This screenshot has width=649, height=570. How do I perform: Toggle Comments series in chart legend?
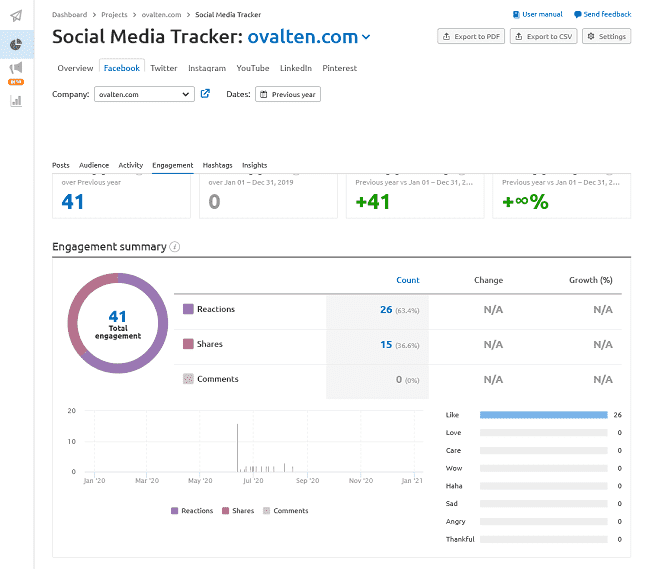click(286, 511)
